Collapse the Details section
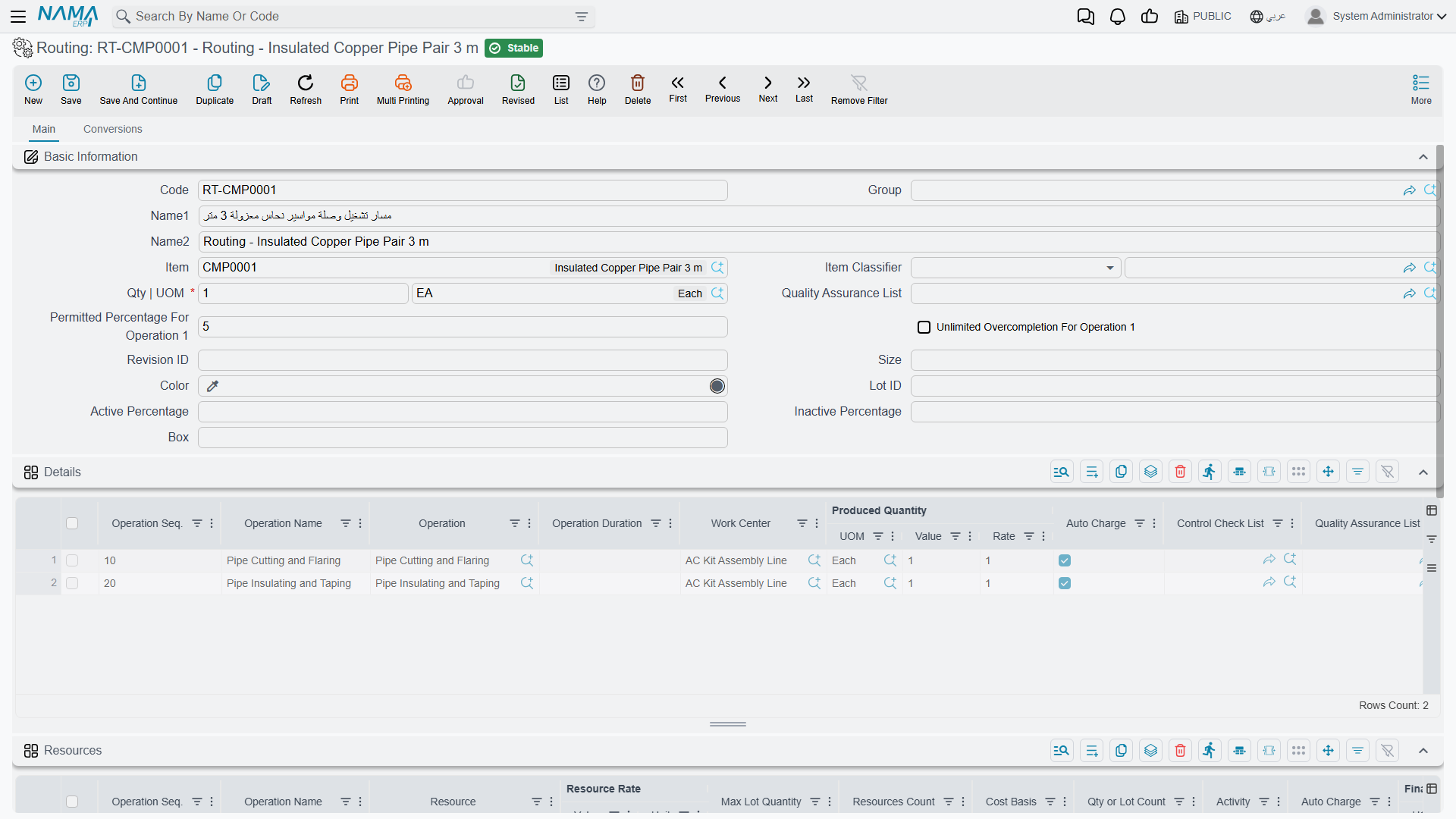Image resolution: width=1456 pixels, height=819 pixels. click(x=1423, y=472)
